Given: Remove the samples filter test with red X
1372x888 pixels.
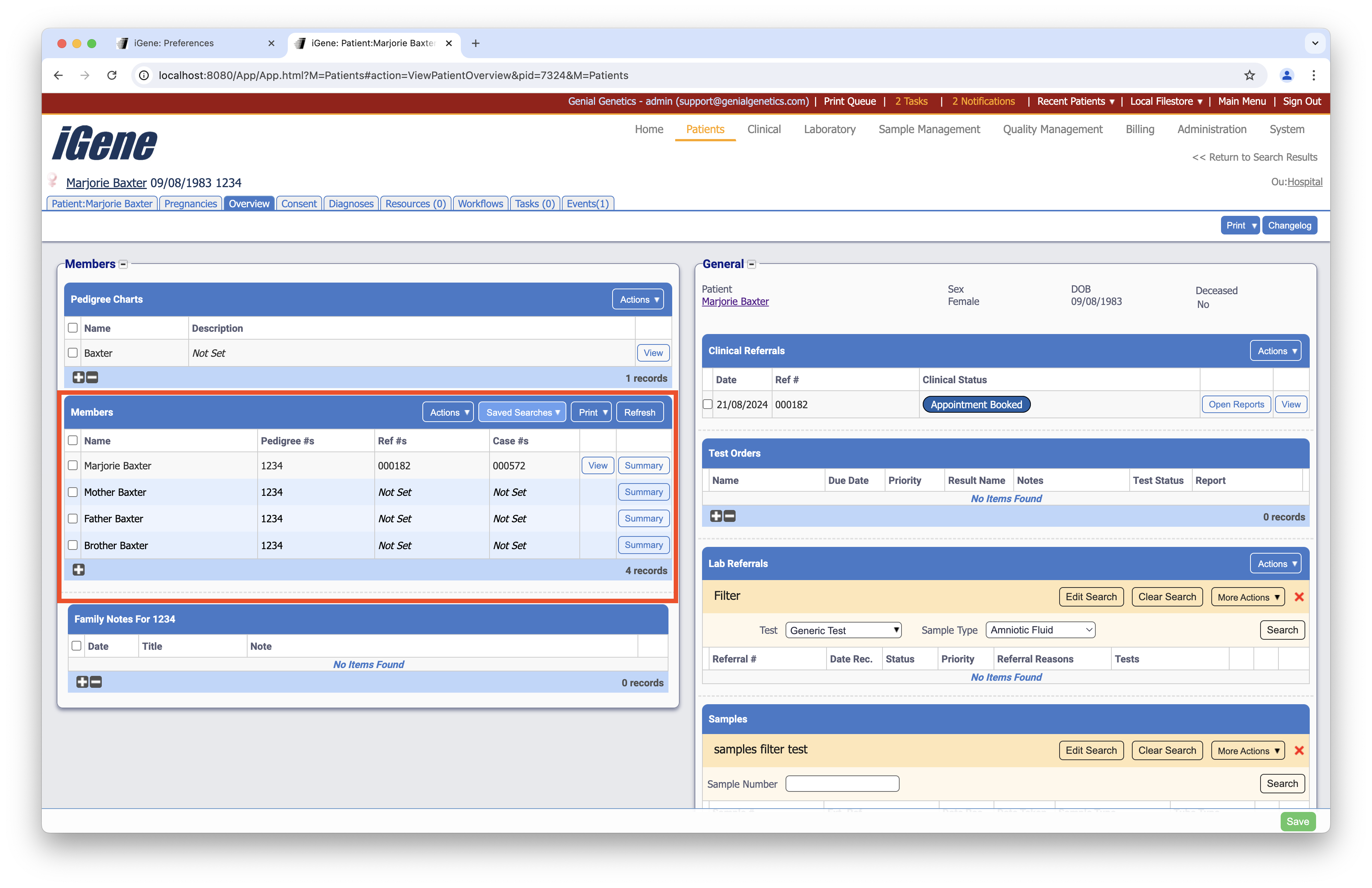Looking at the screenshot, I should (x=1299, y=750).
